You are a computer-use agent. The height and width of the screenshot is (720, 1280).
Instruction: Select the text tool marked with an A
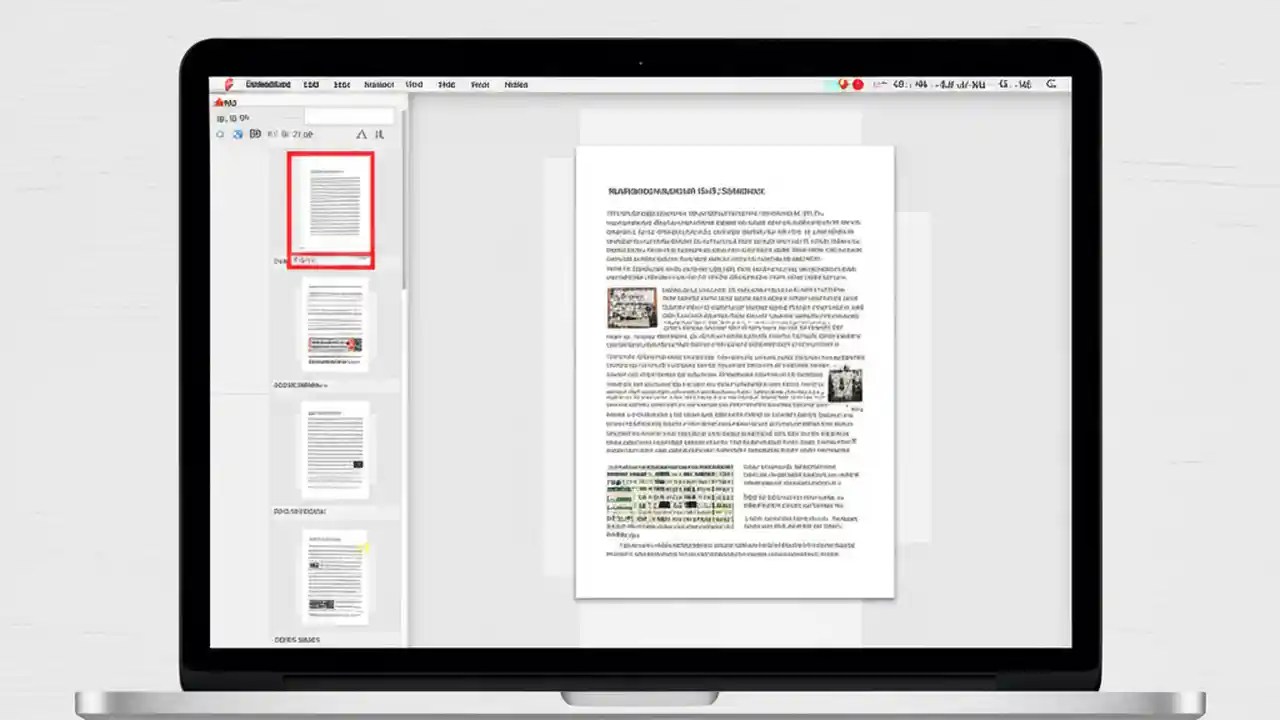(x=363, y=134)
